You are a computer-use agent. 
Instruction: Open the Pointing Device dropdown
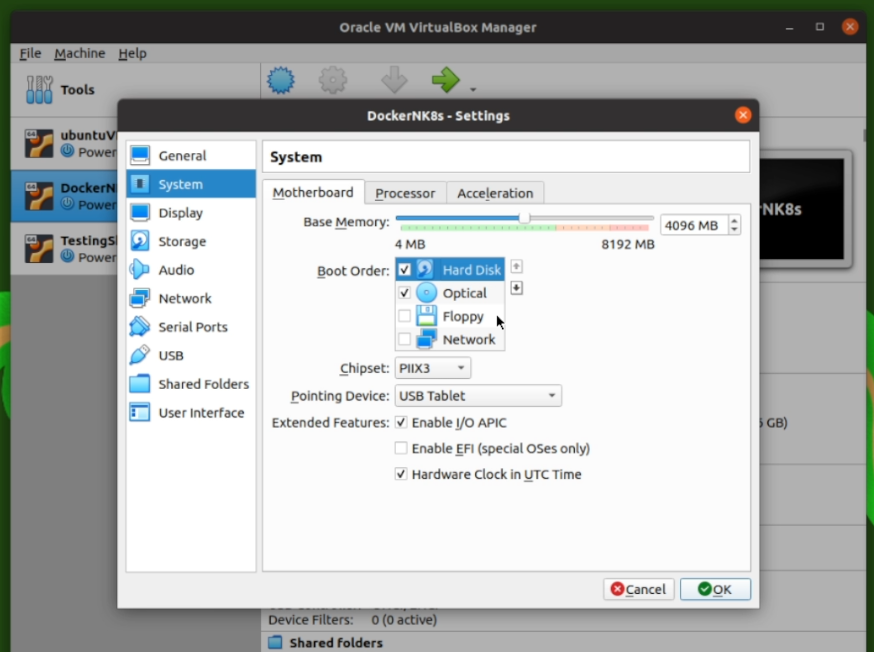478,395
